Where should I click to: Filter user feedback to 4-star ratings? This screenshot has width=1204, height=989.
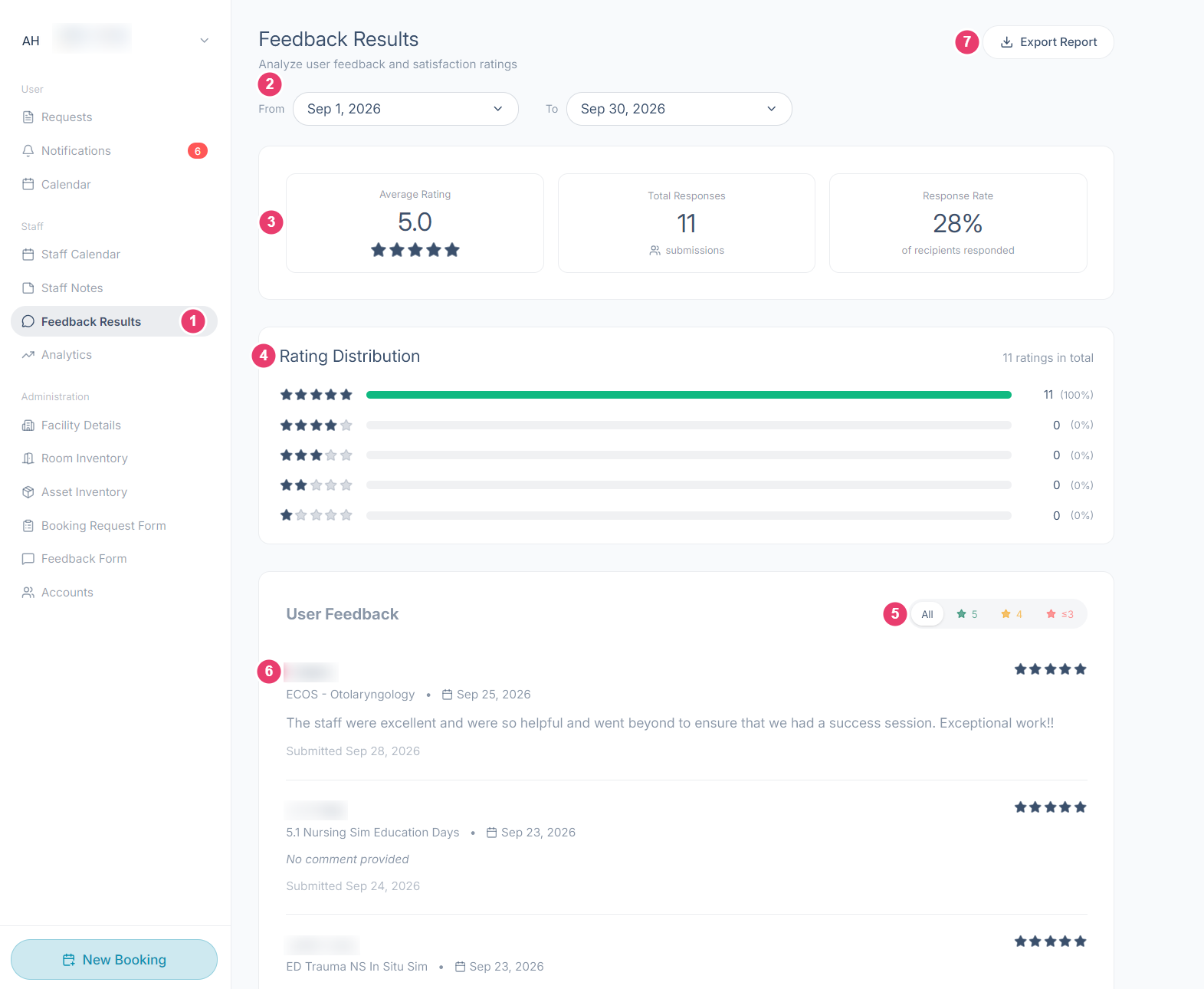(x=1012, y=614)
